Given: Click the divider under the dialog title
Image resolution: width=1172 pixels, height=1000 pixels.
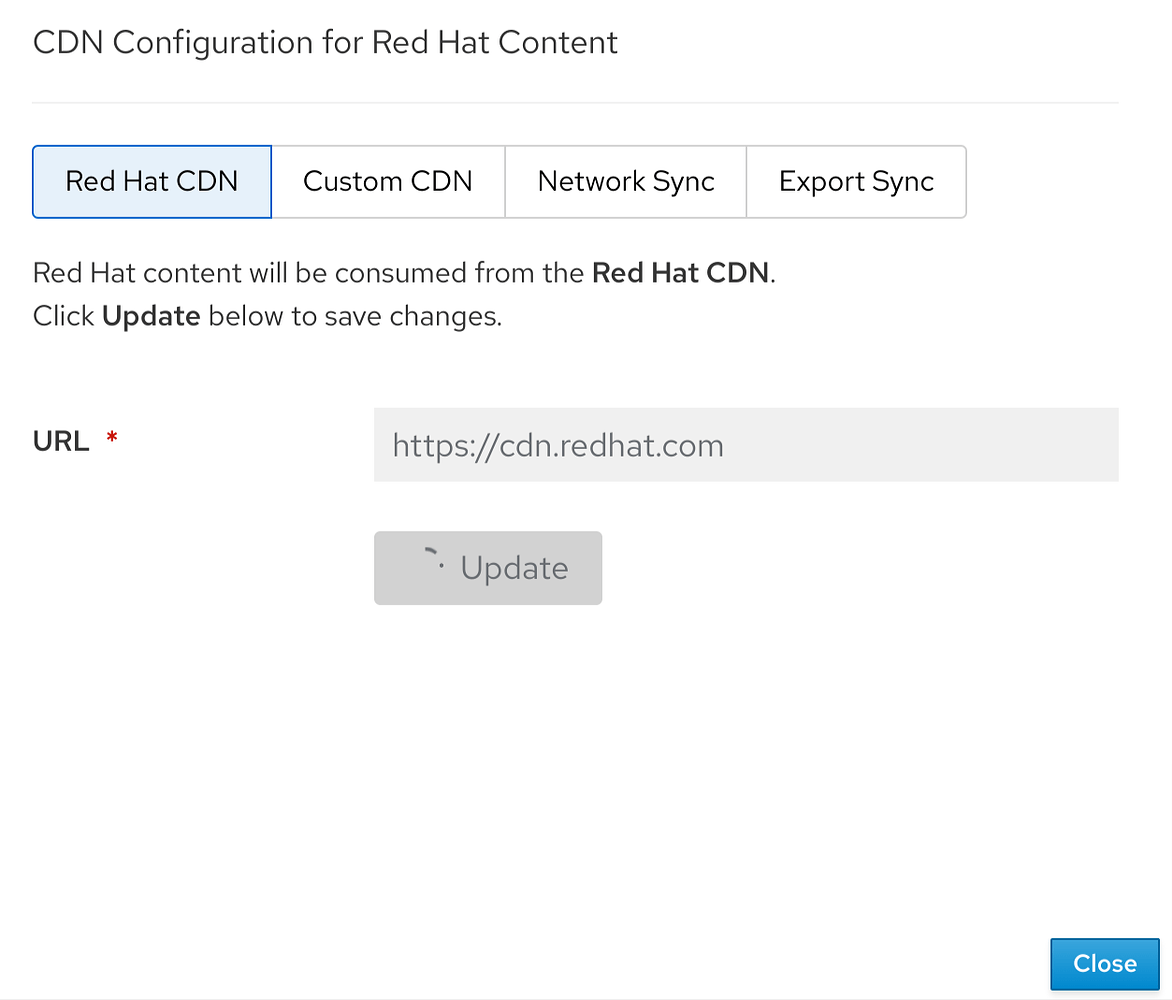Looking at the screenshot, I should [575, 100].
